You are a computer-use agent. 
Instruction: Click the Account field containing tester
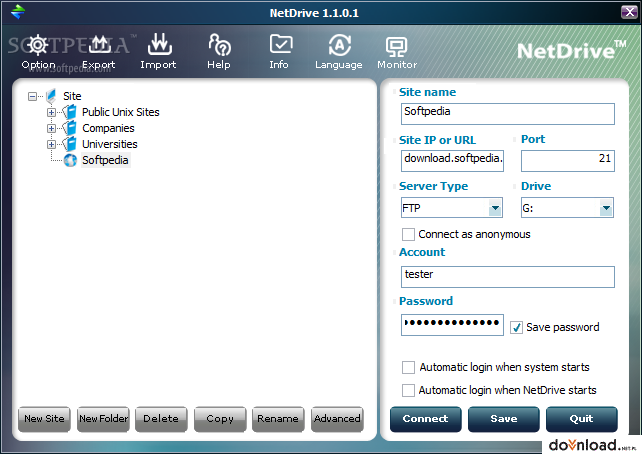[508, 277]
